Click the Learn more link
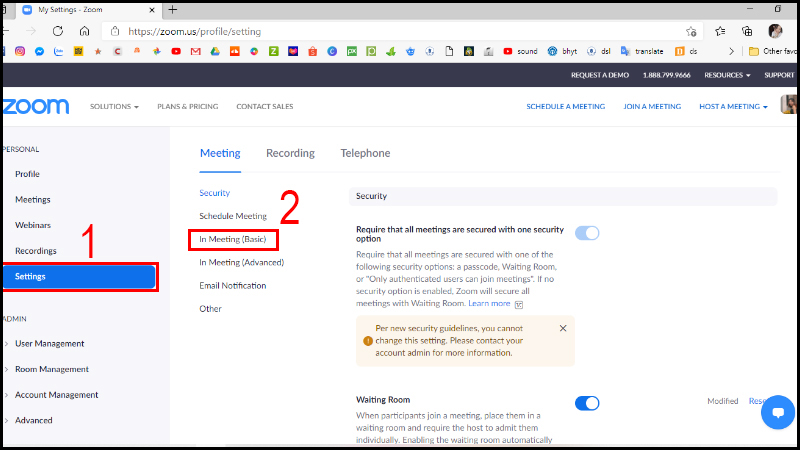800x450 pixels. tap(489, 303)
